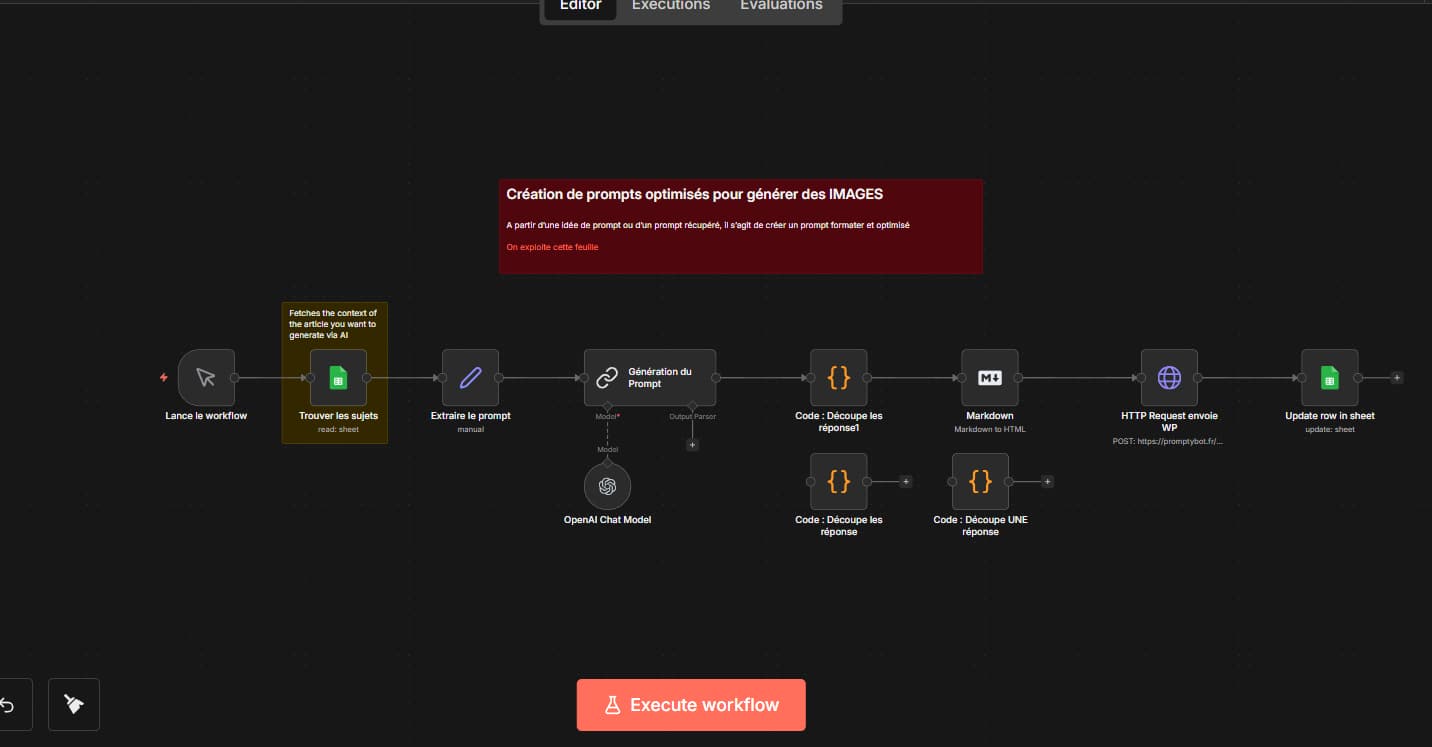Click plus connector on Code : Découpe UNE réponse
1432x747 pixels.
click(x=1047, y=482)
